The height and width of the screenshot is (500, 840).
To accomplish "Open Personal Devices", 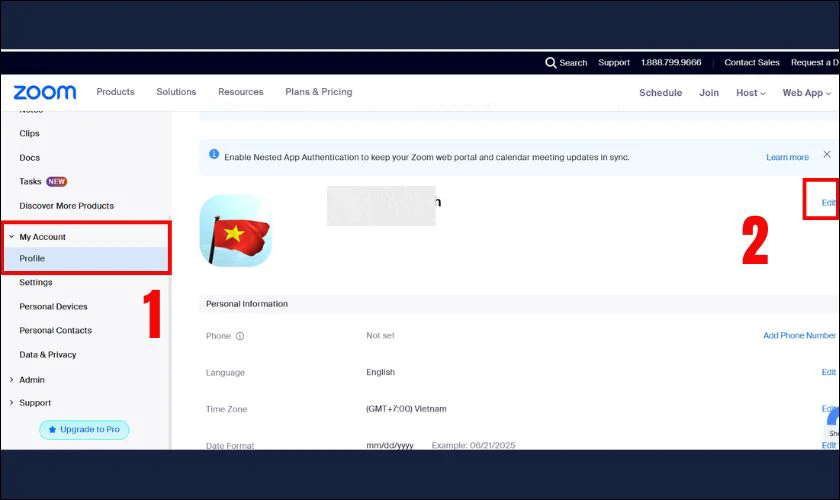I will (53, 307).
